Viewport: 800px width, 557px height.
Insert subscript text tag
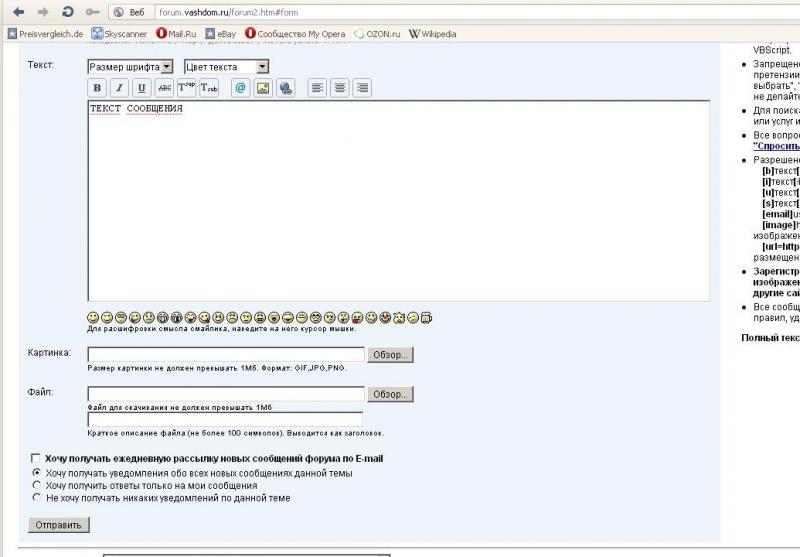click(x=209, y=88)
